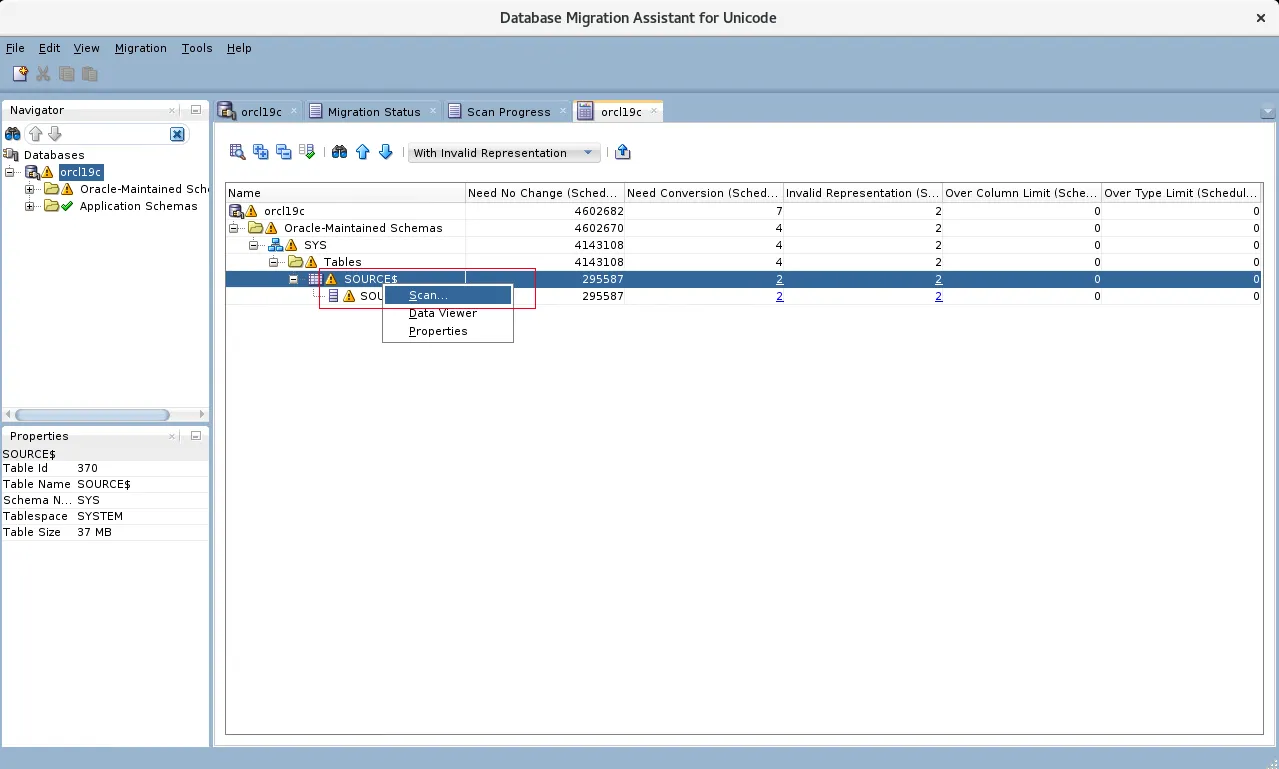
Task: Collapse the Tables folder node
Action: [x=274, y=262]
